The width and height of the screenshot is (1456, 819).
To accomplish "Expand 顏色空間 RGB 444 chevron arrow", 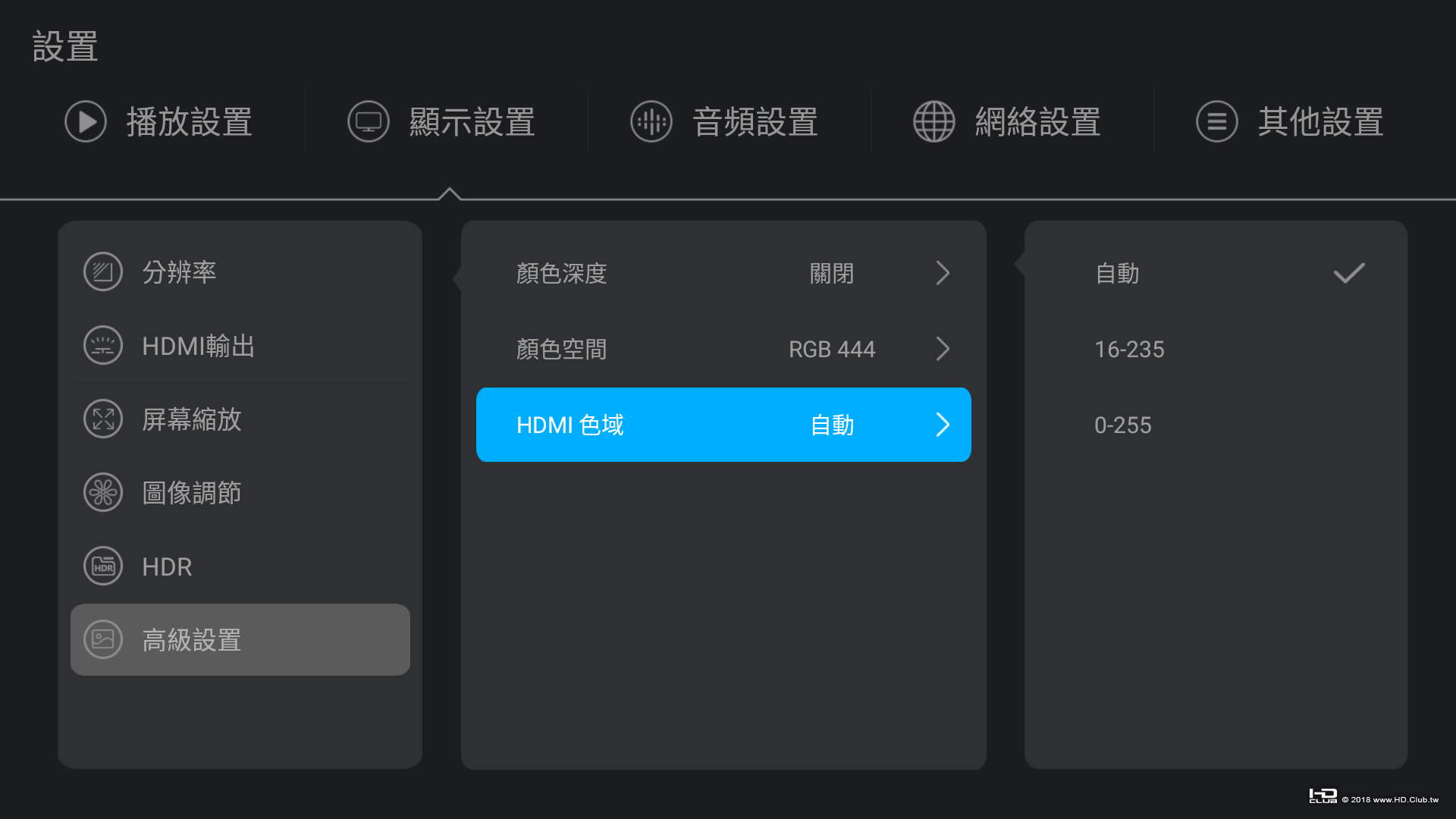I will point(943,349).
